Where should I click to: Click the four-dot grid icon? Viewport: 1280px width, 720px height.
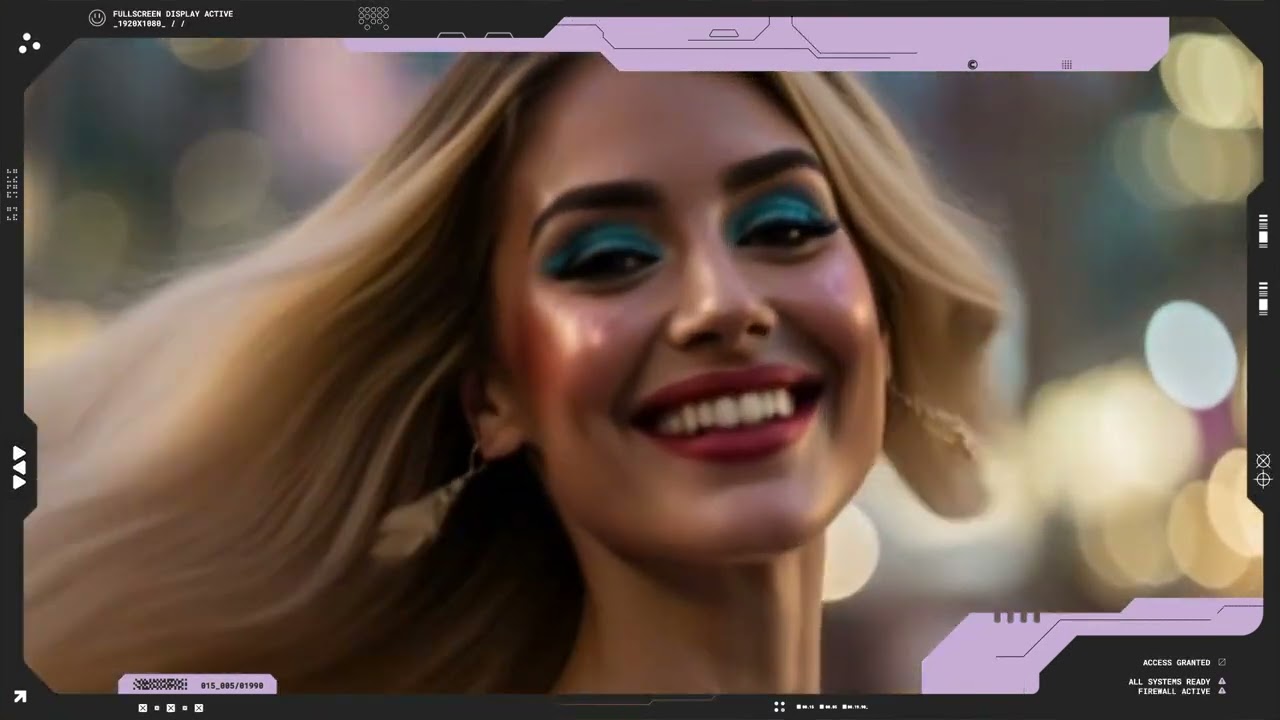pos(779,707)
